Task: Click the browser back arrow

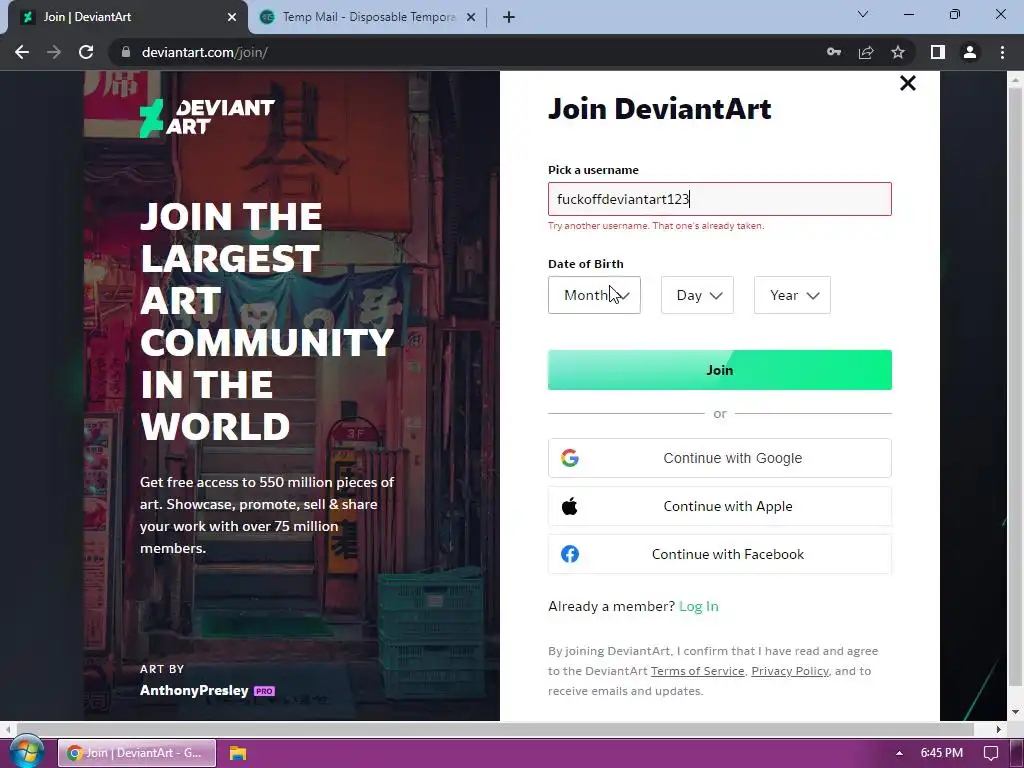Action: point(22,52)
